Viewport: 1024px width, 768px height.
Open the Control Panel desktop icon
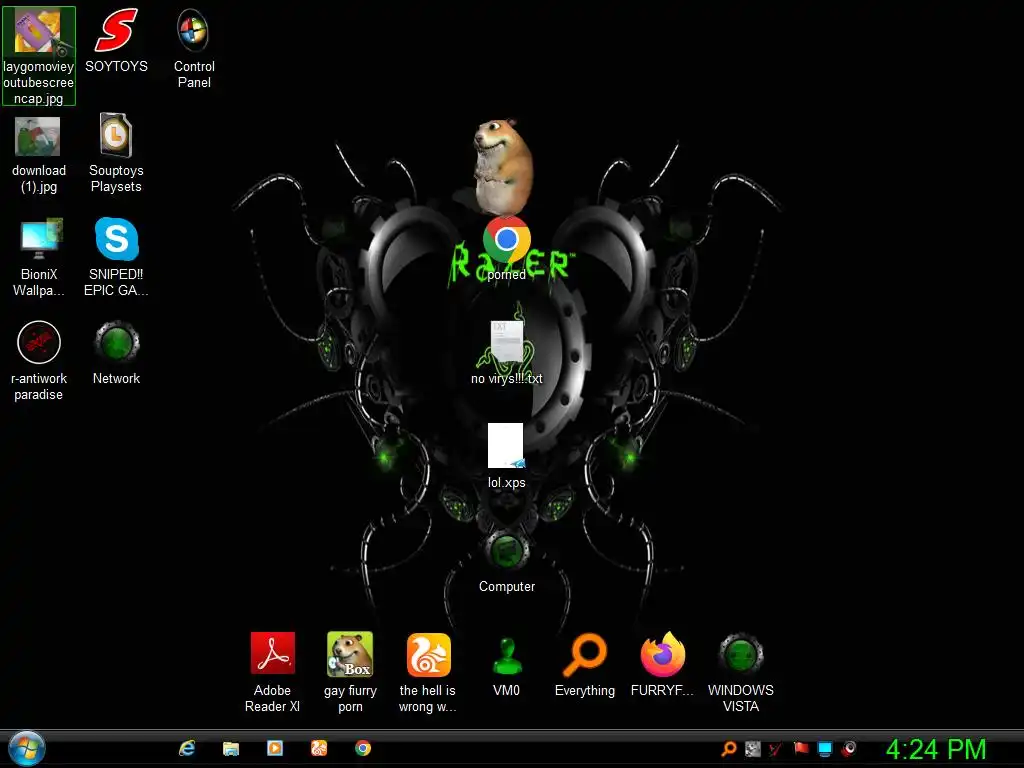pyautogui.click(x=194, y=49)
